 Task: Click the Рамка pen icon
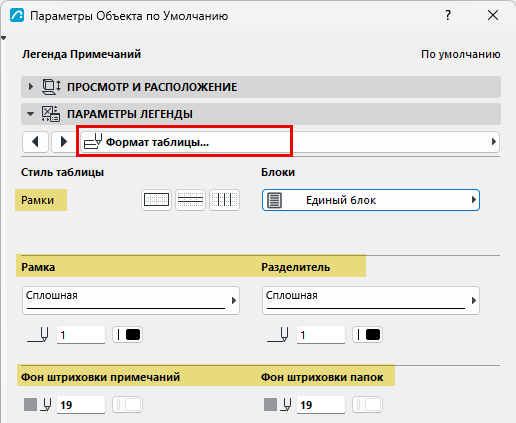(38, 334)
